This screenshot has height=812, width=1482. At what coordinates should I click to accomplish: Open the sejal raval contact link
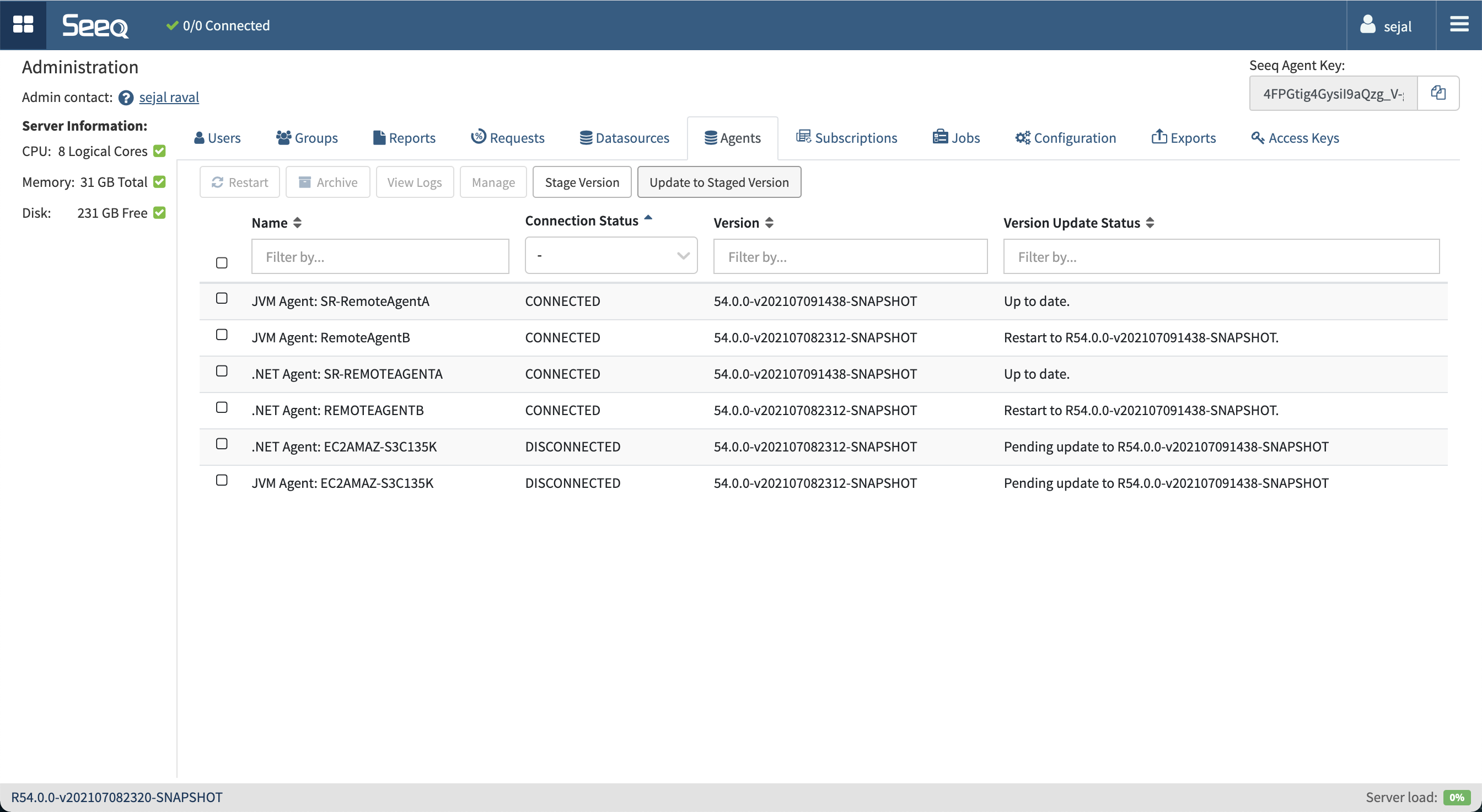169,98
